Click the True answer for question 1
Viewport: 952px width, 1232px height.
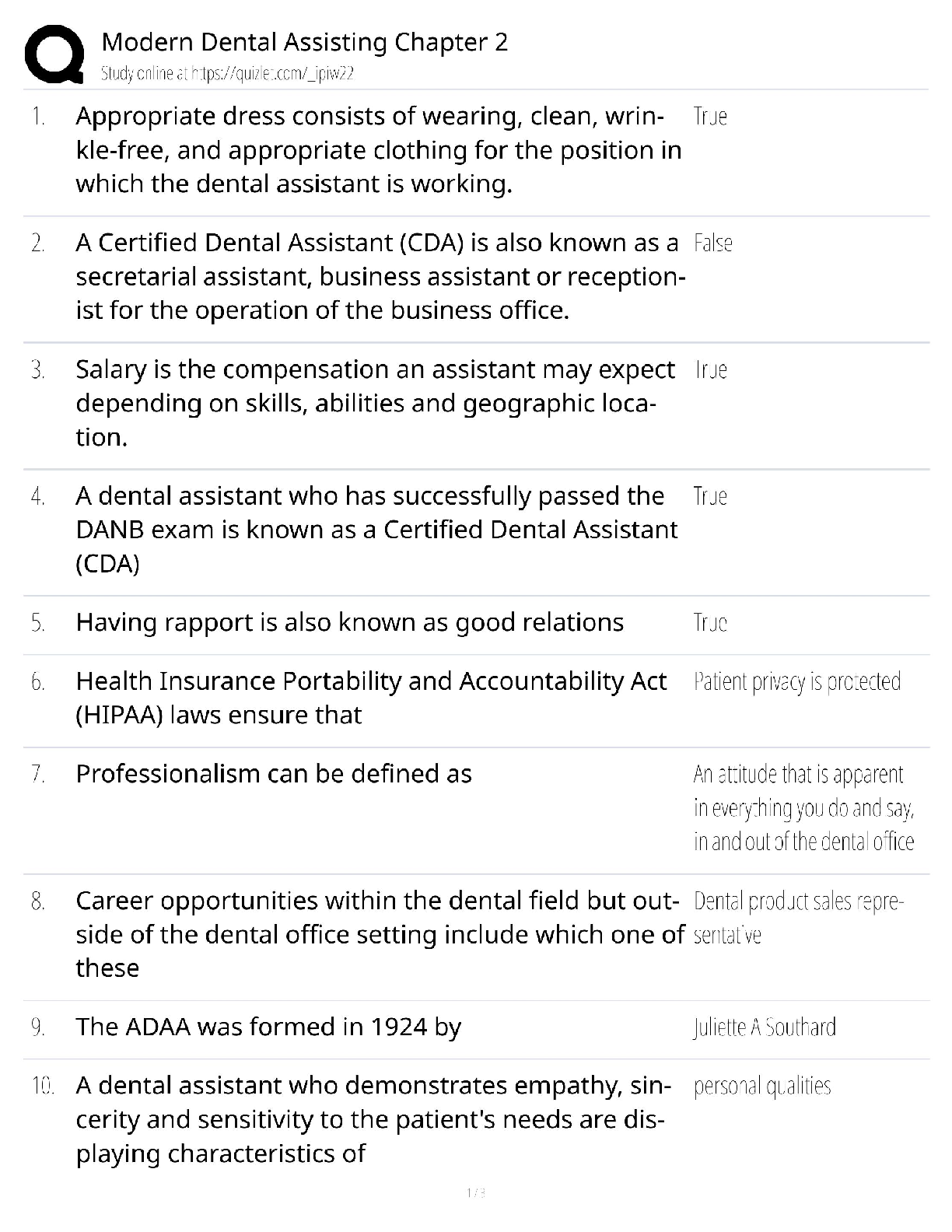click(x=710, y=117)
